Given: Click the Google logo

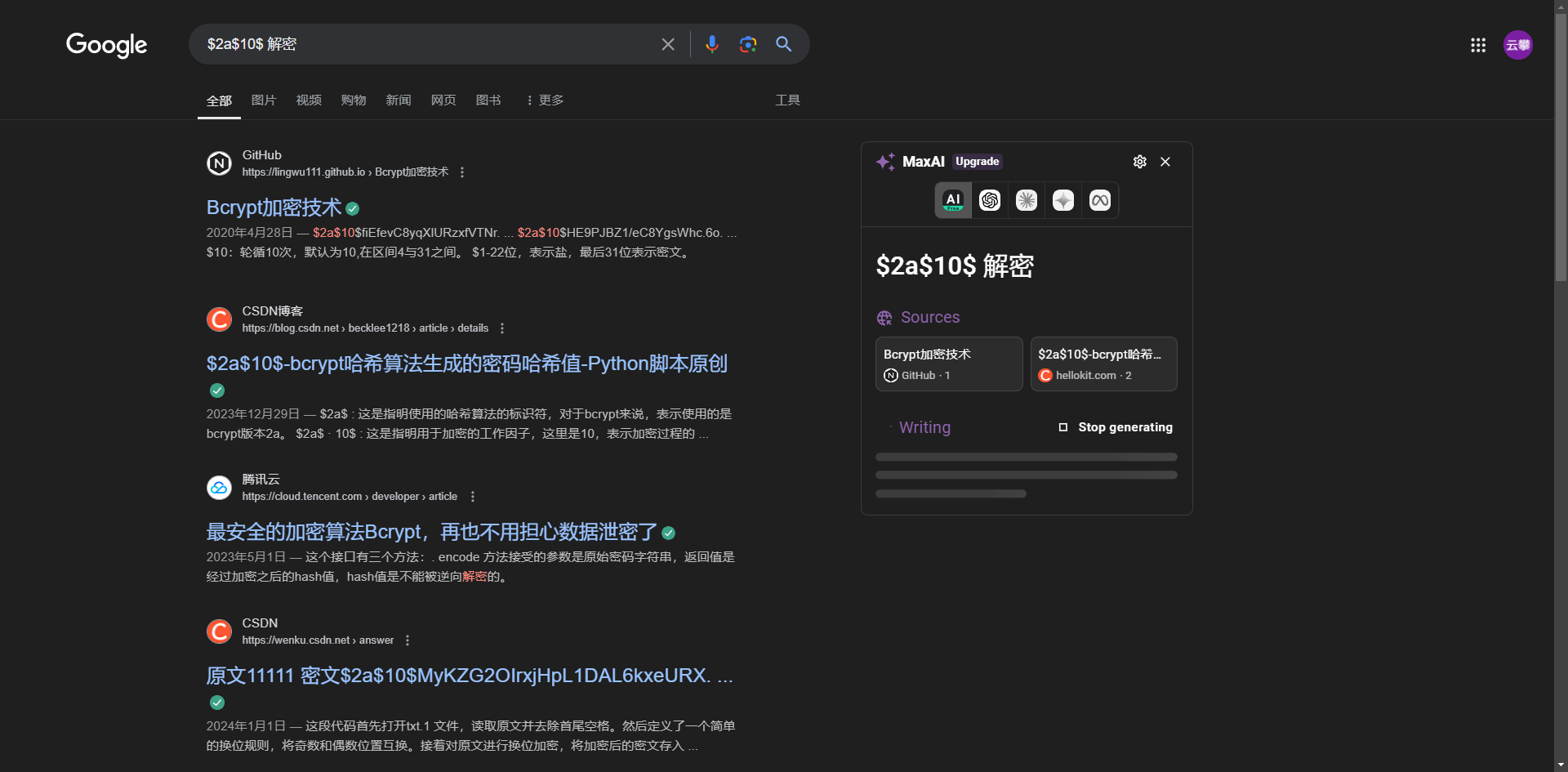Looking at the screenshot, I should 107,45.
